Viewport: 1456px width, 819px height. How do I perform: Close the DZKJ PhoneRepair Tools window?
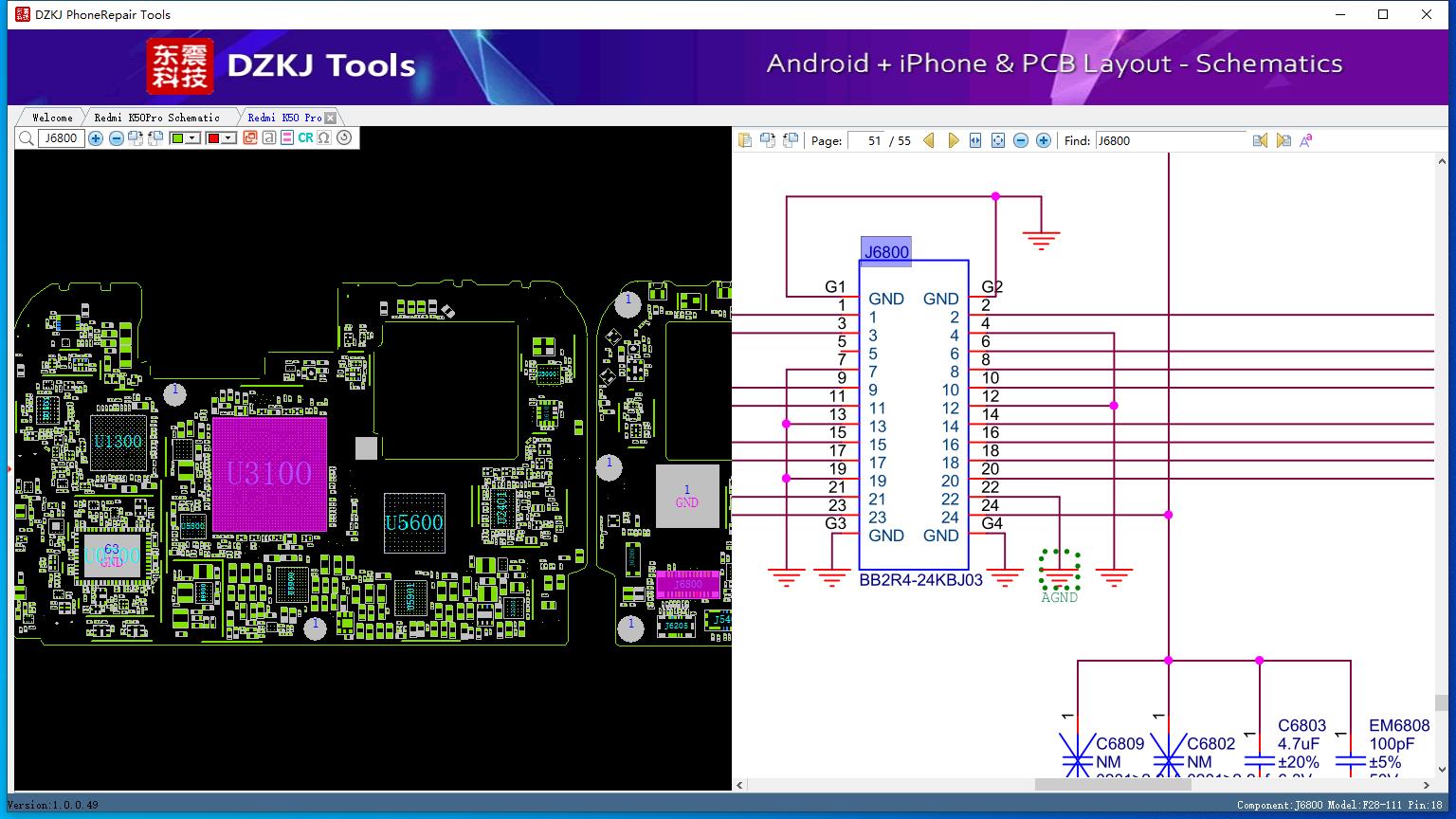(x=1427, y=14)
